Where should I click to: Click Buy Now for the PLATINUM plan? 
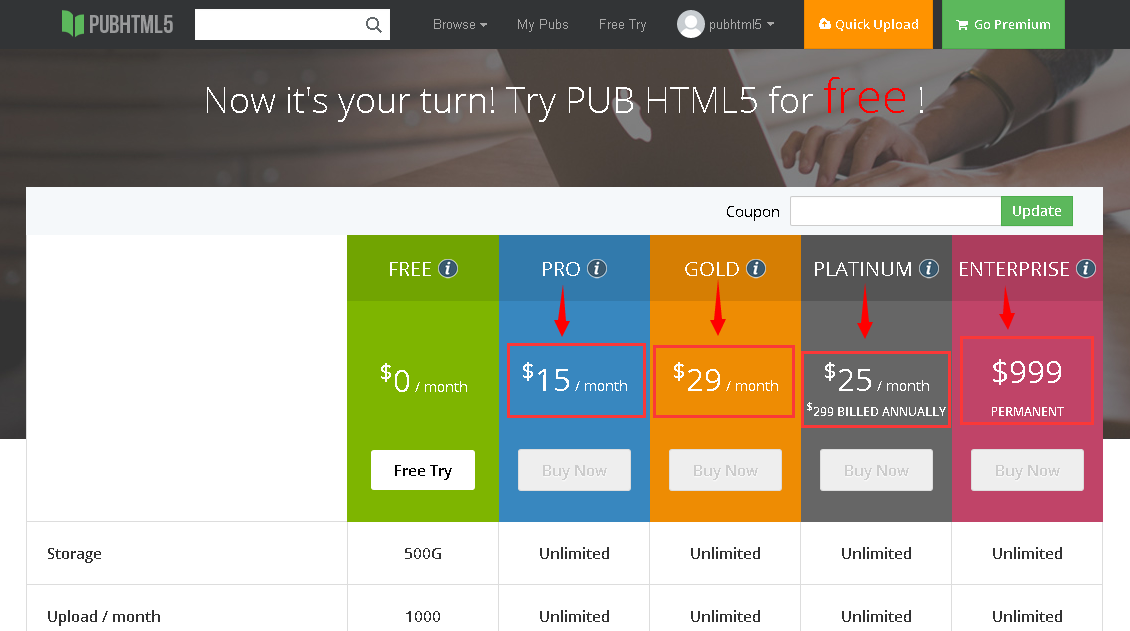876,470
